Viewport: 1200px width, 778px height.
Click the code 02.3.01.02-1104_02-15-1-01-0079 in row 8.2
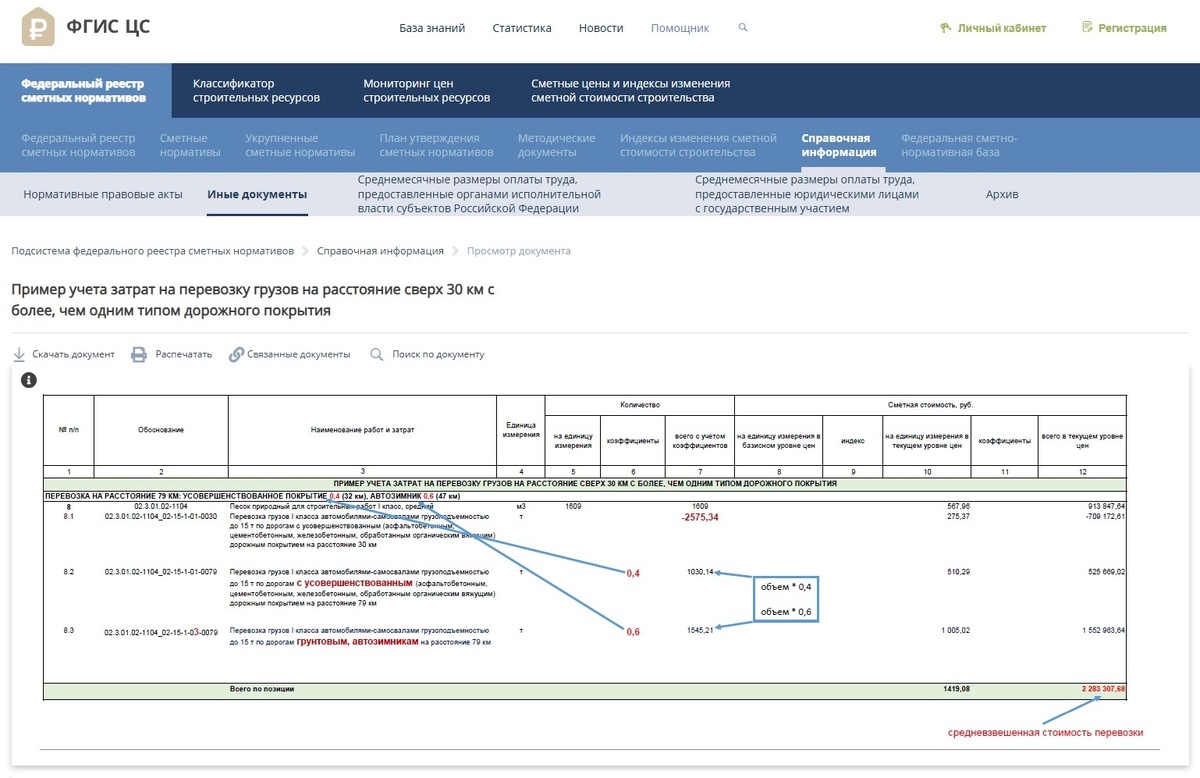161,572
